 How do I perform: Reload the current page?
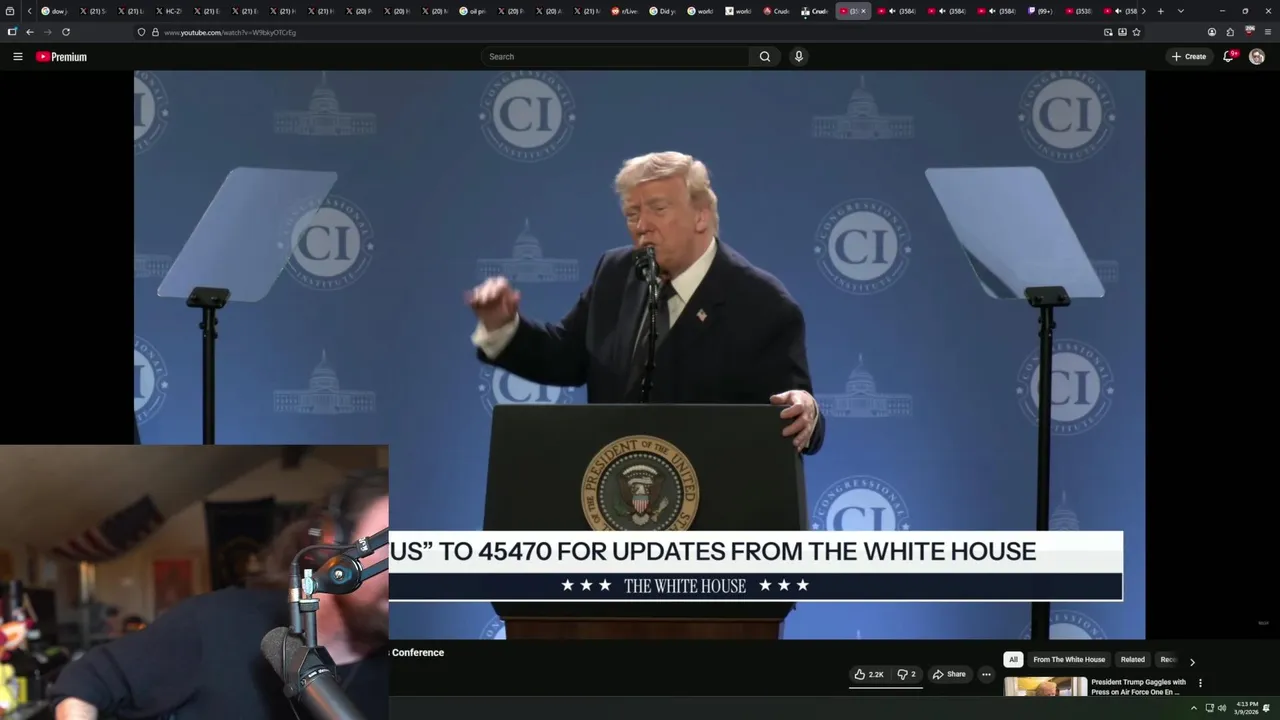pos(66,32)
